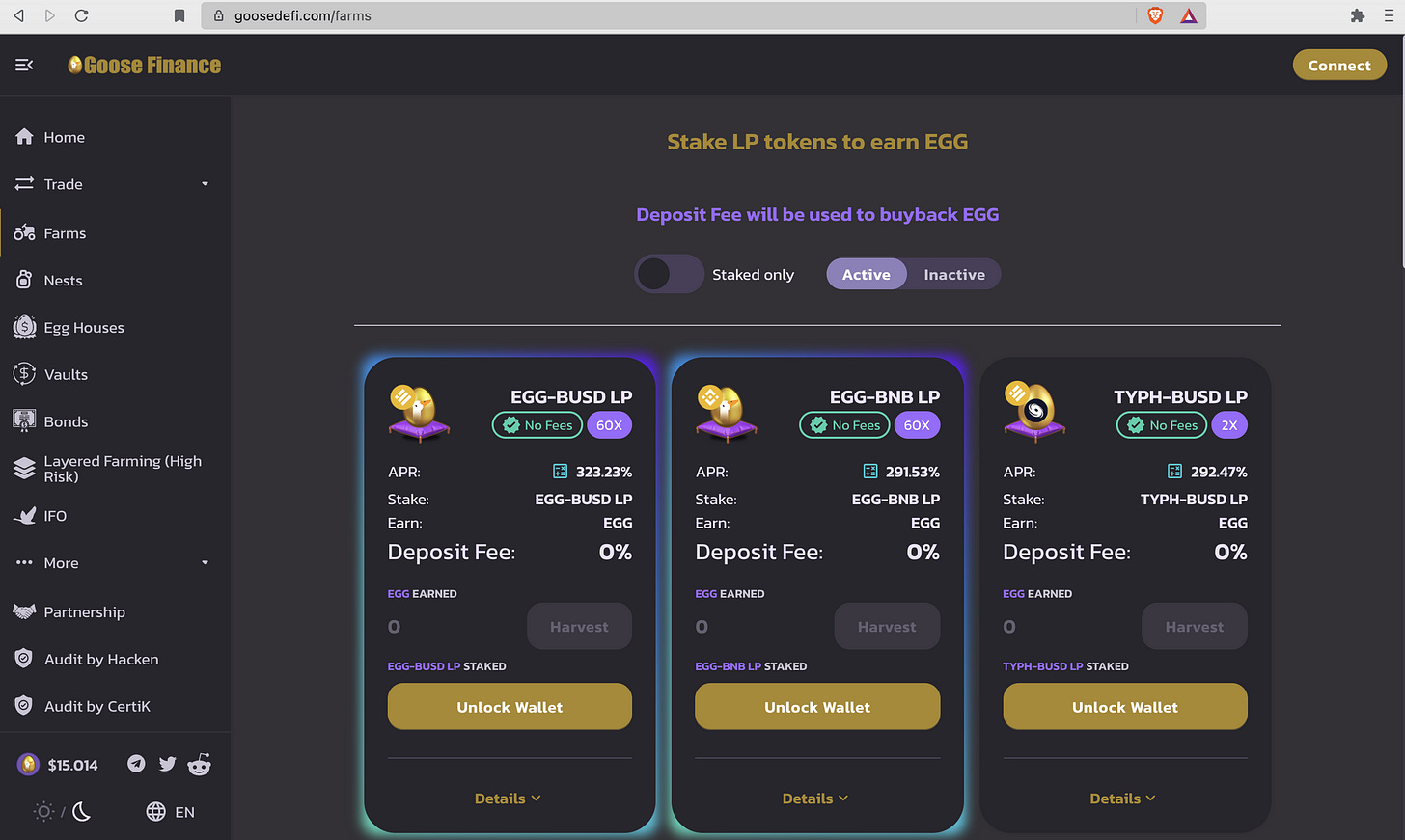
Task: Expand the Trade submenu arrow
Action: click(205, 184)
